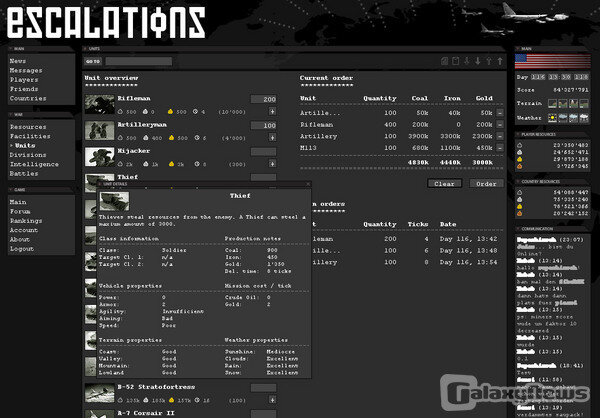Open Intelligence in the War menu
The image size is (600, 418).
[34, 164]
